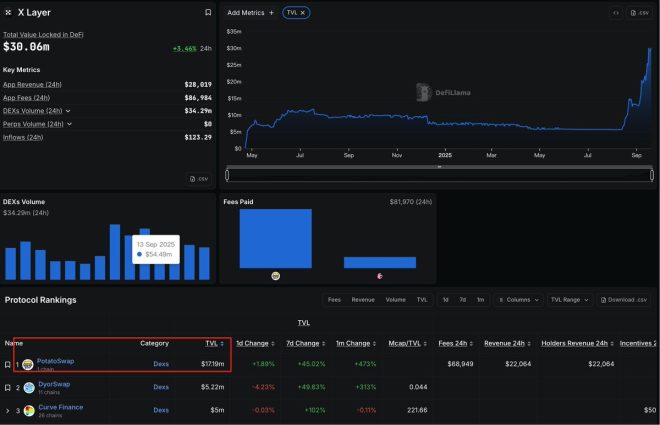The width and height of the screenshot is (660, 425).
Task: Click the pink protocol icon under Fees Paid
Action: 380,276
